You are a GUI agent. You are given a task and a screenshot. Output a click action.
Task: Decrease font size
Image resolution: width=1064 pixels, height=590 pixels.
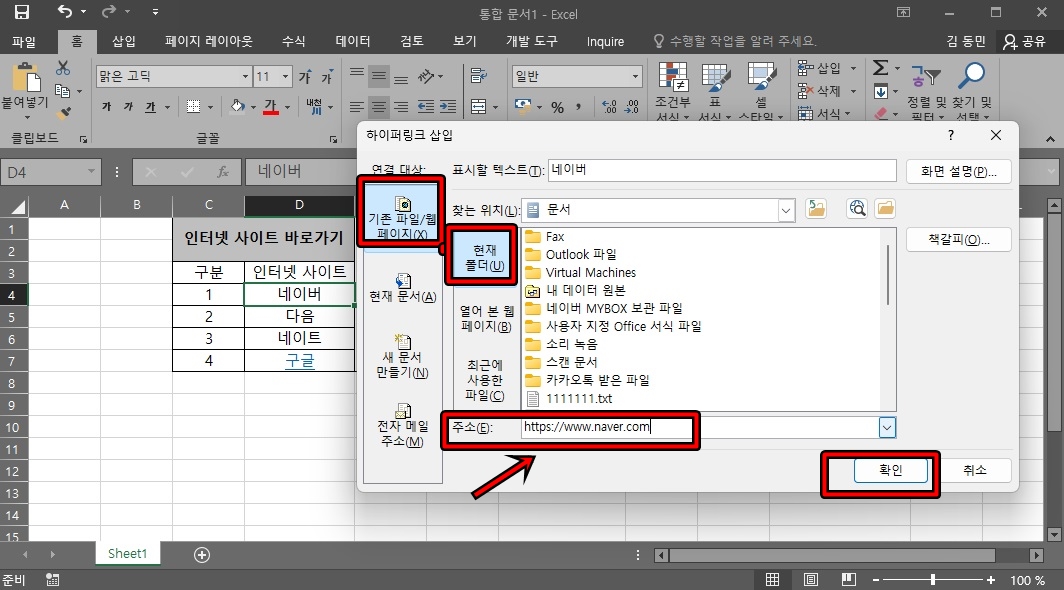[327, 77]
